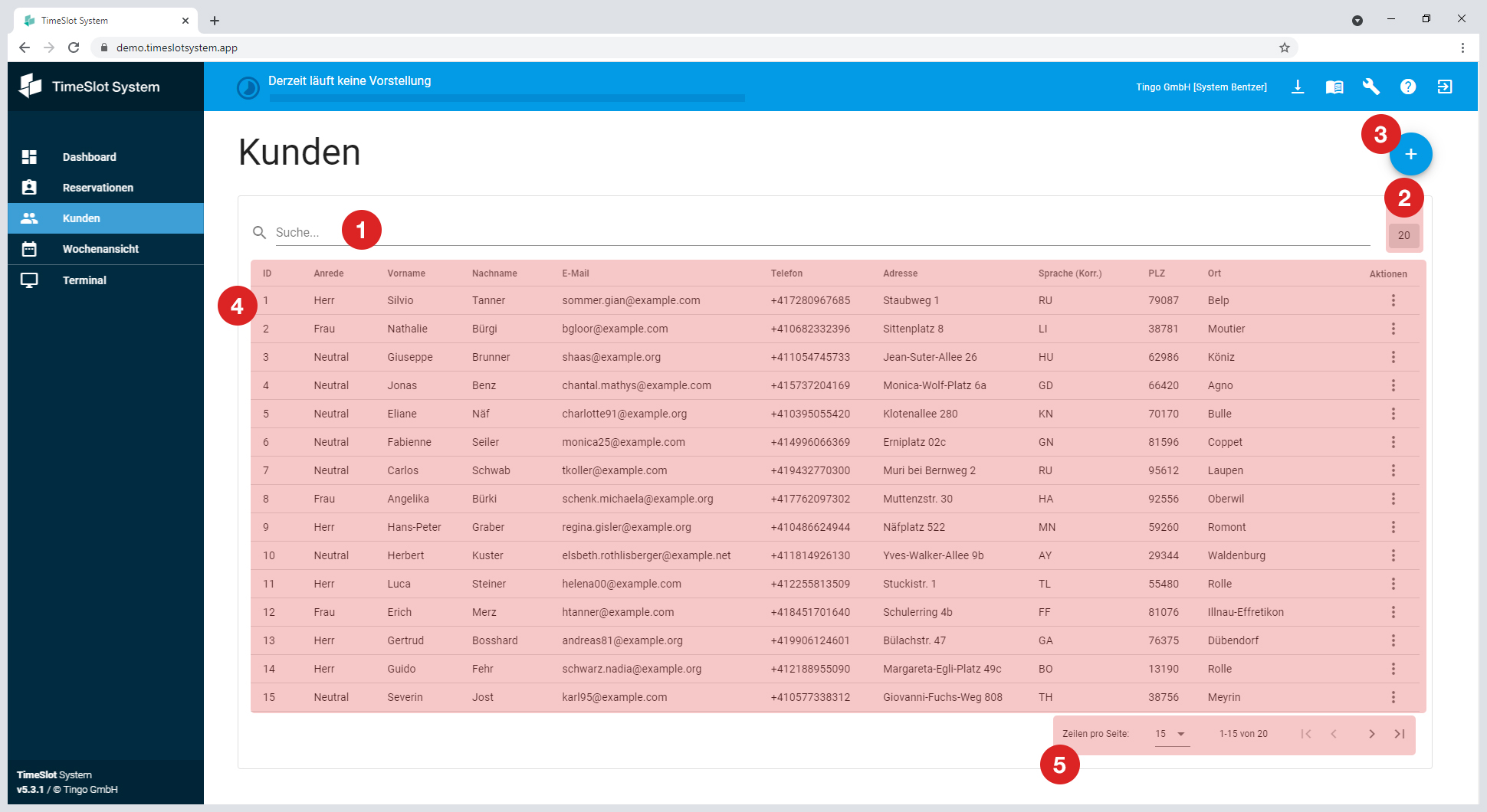The width and height of the screenshot is (1487, 812).
Task: Click the download icon in the top bar
Action: (x=1298, y=87)
